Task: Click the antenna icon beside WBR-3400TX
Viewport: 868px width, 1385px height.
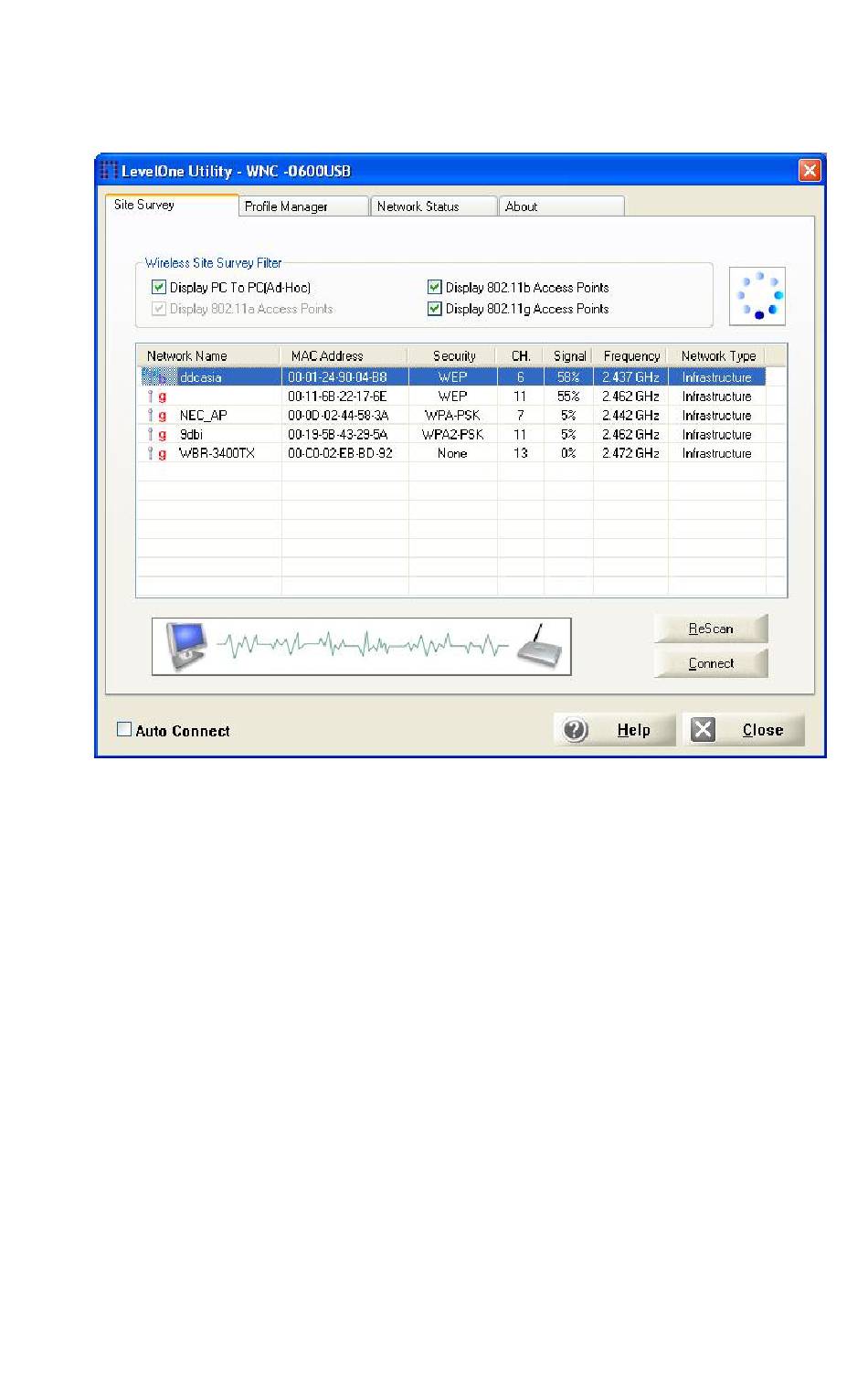Action: click(151, 453)
